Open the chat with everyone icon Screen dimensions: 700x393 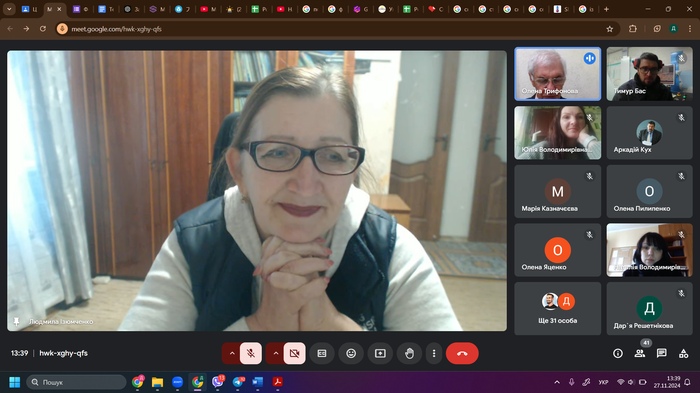[662, 353]
